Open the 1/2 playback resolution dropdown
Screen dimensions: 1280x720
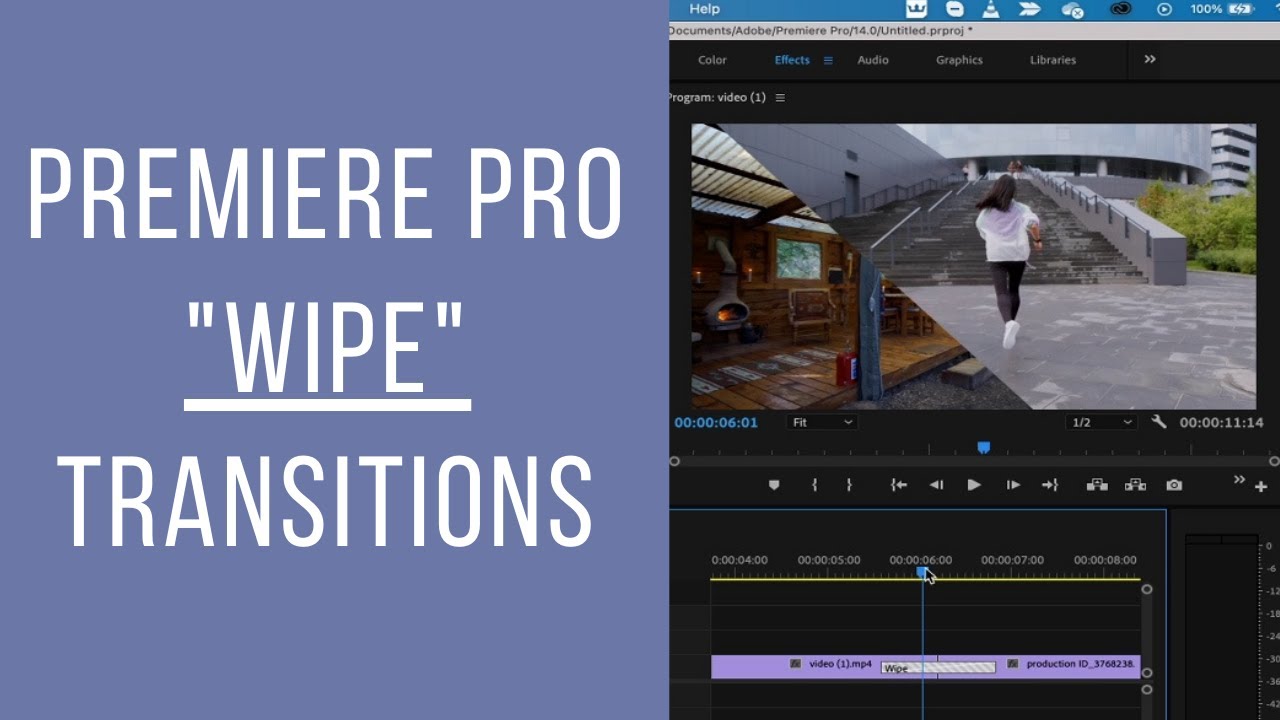pyautogui.click(x=1101, y=422)
